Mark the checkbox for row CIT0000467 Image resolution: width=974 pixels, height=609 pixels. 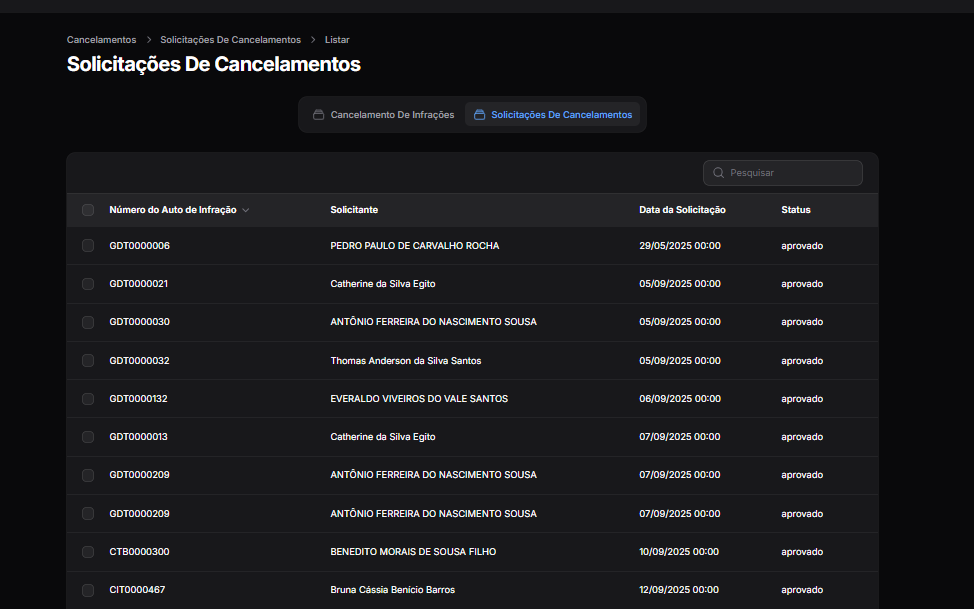[88, 590]
